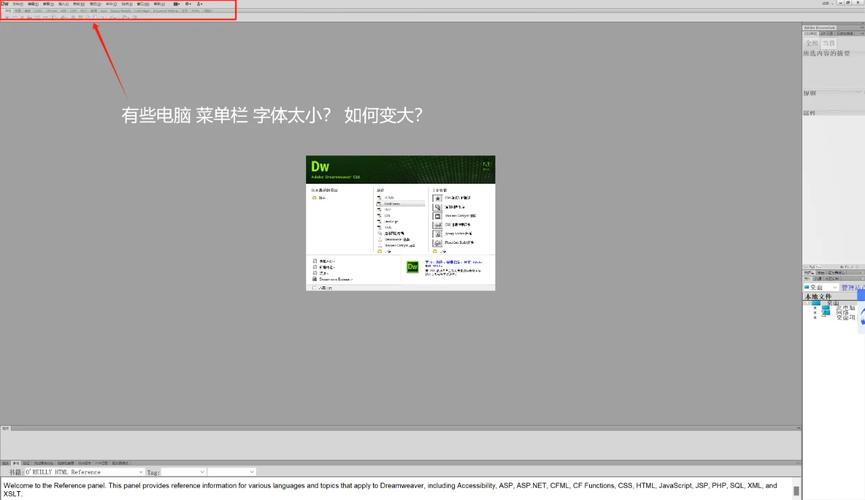
Task: Create a new CSS file from welcome screen
Action: pos(387,215)
